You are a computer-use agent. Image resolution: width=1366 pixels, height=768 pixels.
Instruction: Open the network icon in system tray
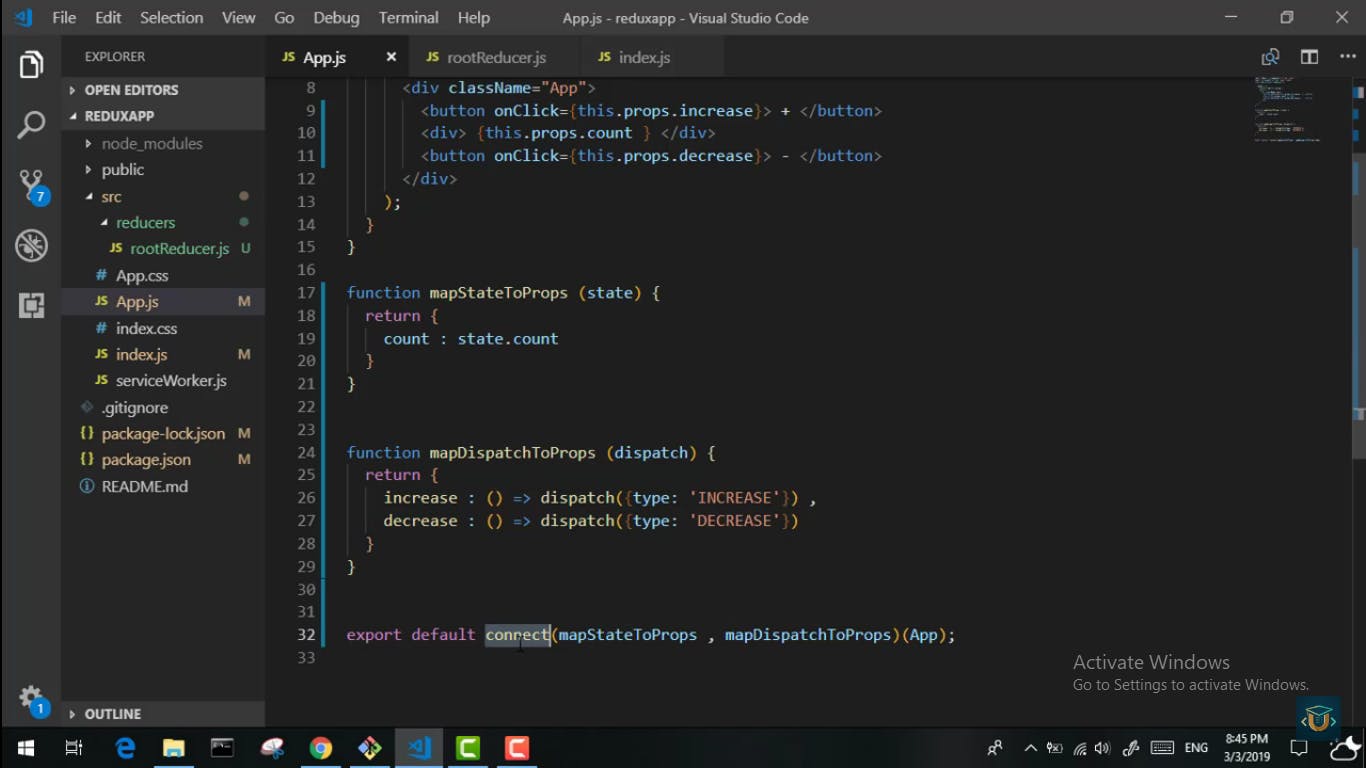pos(1080,748)
